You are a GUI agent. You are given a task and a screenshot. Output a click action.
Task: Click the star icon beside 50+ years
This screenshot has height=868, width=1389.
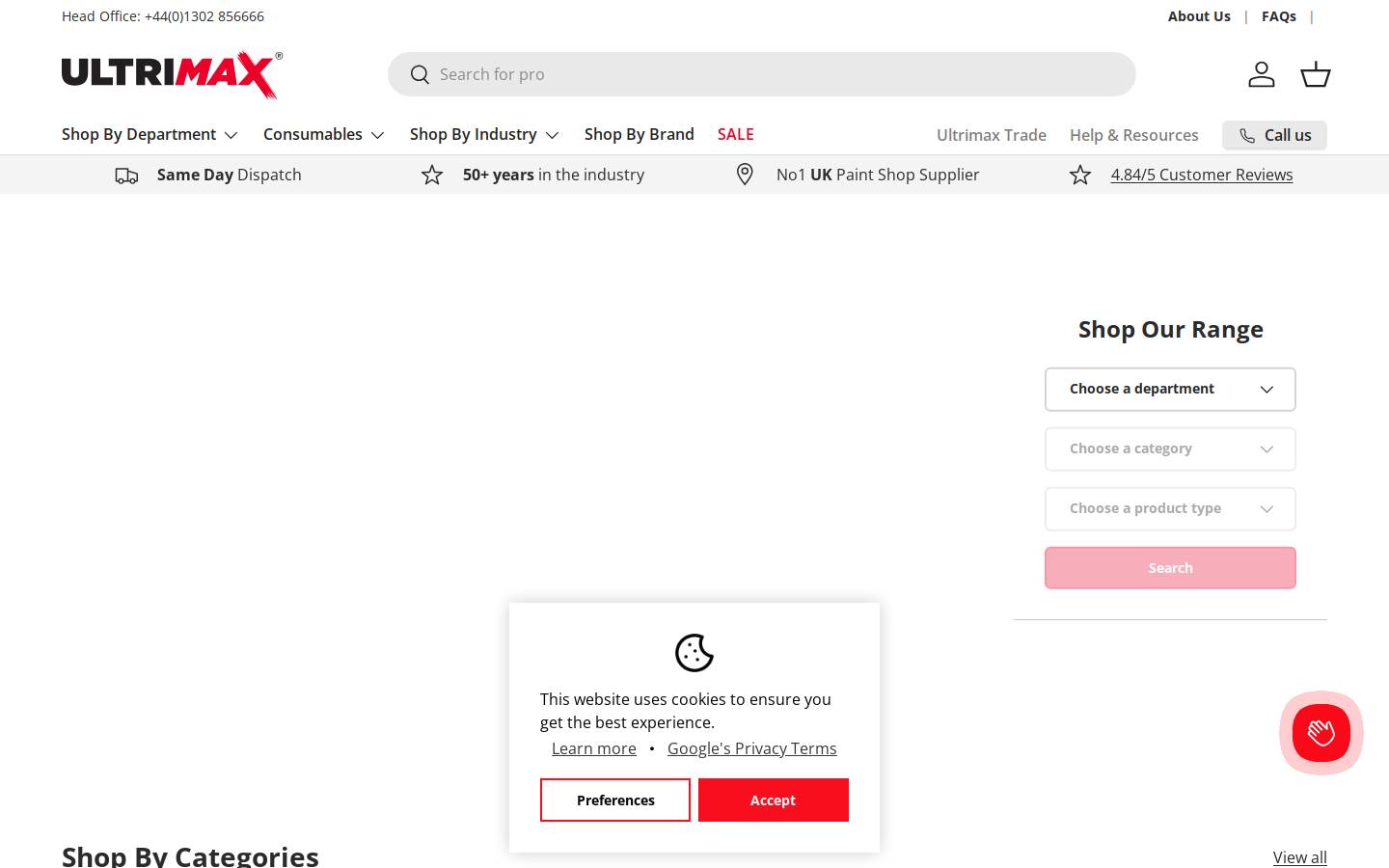pyautogui.click(x=432, y=175)
